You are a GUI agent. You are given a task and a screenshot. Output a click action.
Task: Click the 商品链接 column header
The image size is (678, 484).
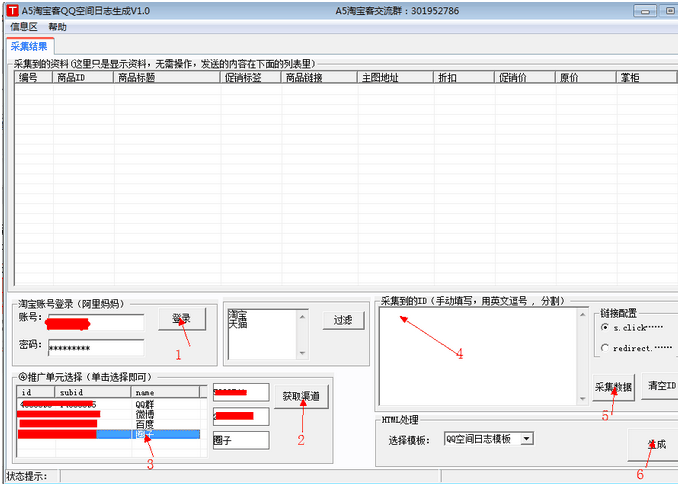[x=319, y=77]
